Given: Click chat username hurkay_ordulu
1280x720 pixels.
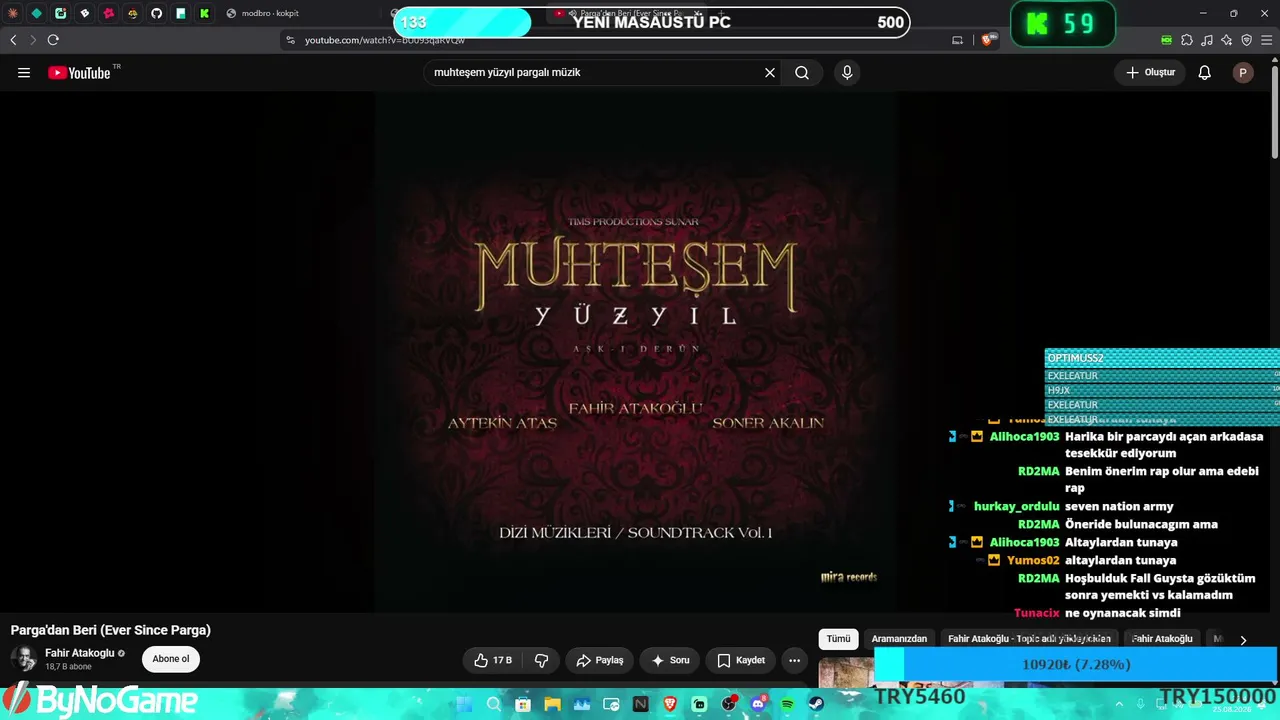Looking at the screenshot, I should (x=1016, y=506).
